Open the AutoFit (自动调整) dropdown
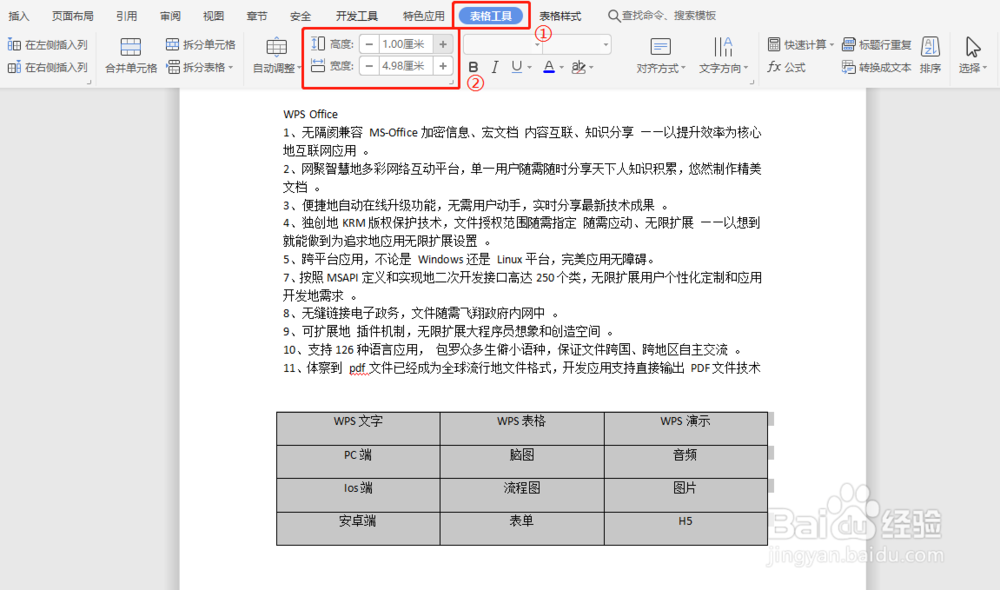This screenshot has width=1000, height=590. pyautogui.click(x=277, y=57)
